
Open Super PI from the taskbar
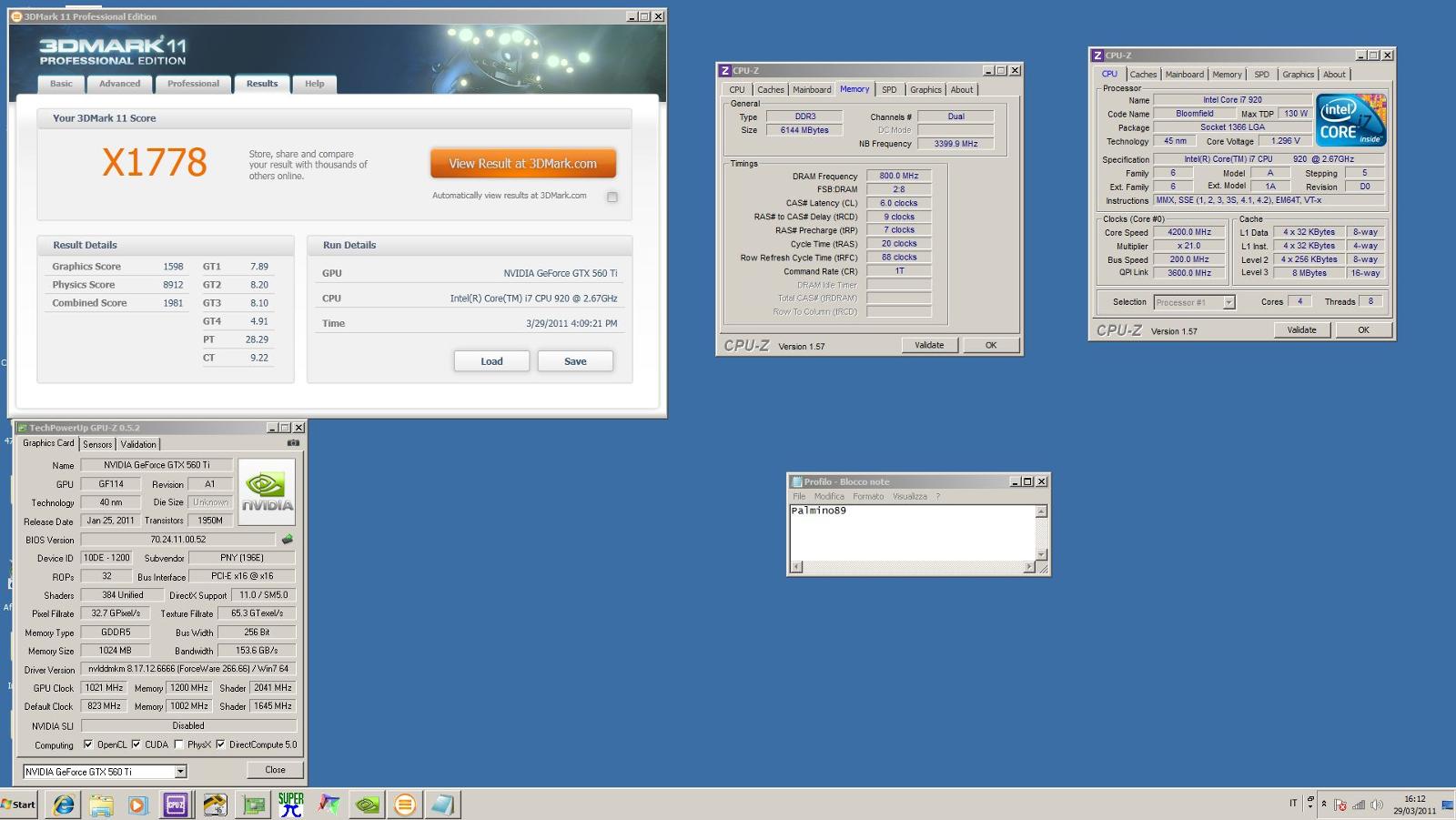pyautogui.click(x=291, y=805)
